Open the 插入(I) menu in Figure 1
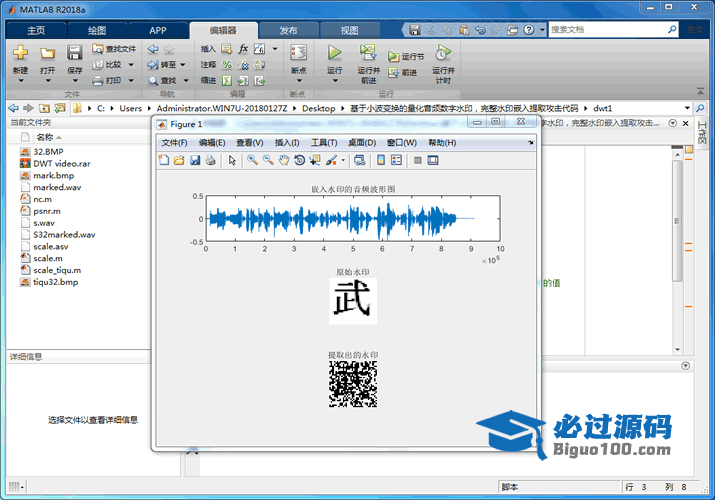 (287, 143)
